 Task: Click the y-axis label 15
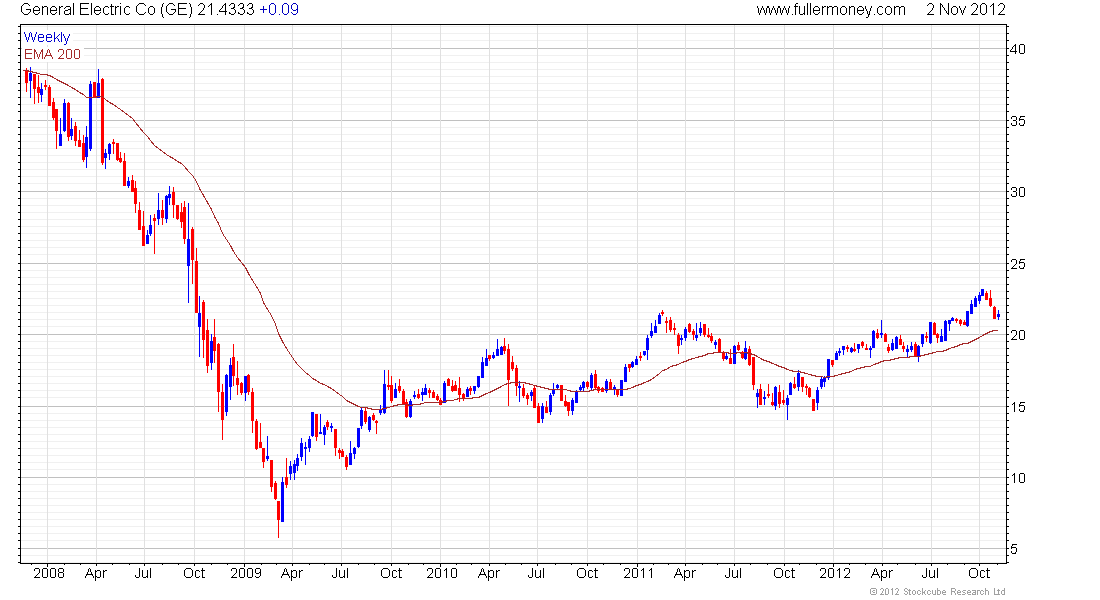coord(1017,407)
